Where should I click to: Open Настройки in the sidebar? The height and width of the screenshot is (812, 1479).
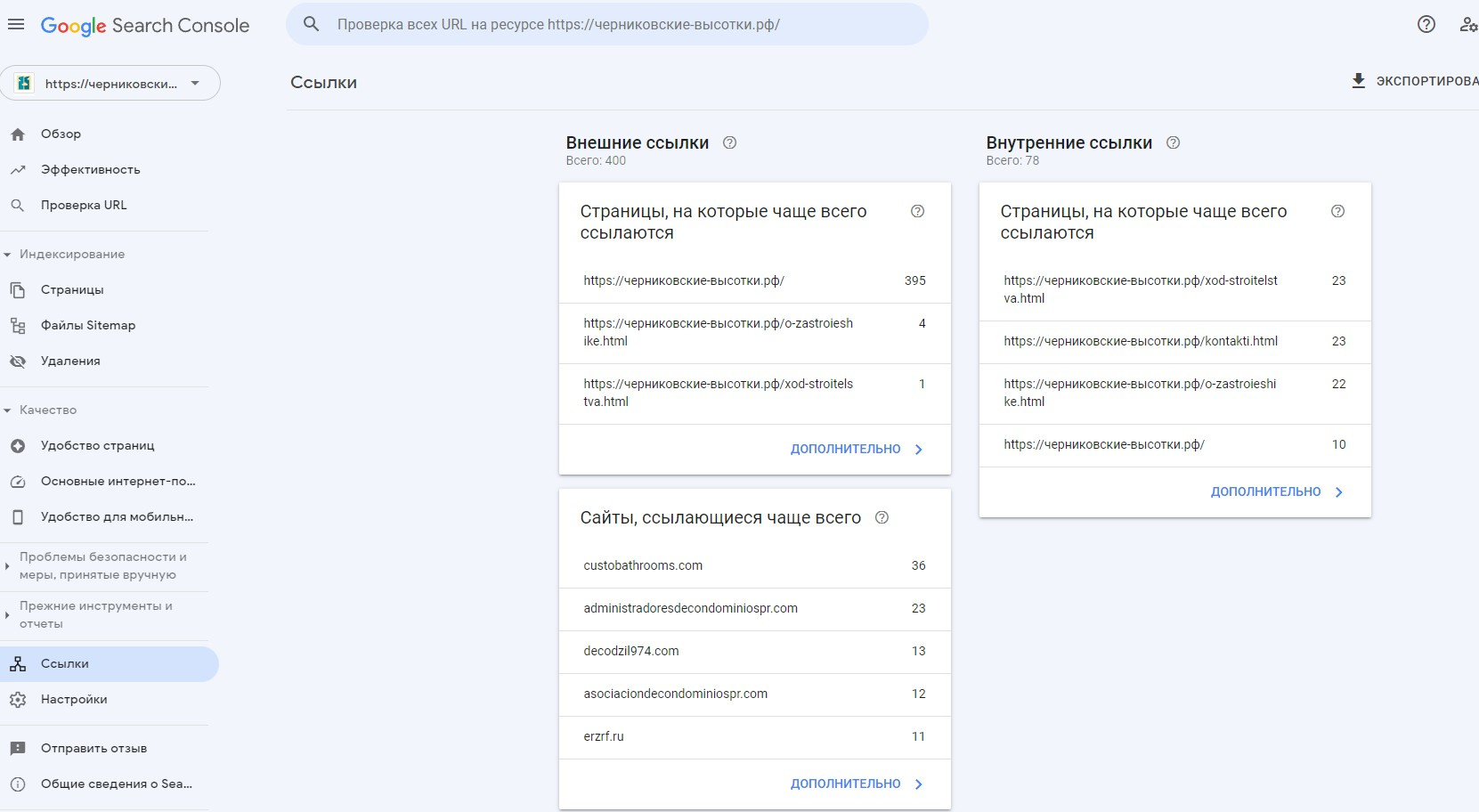click(74, 699)
